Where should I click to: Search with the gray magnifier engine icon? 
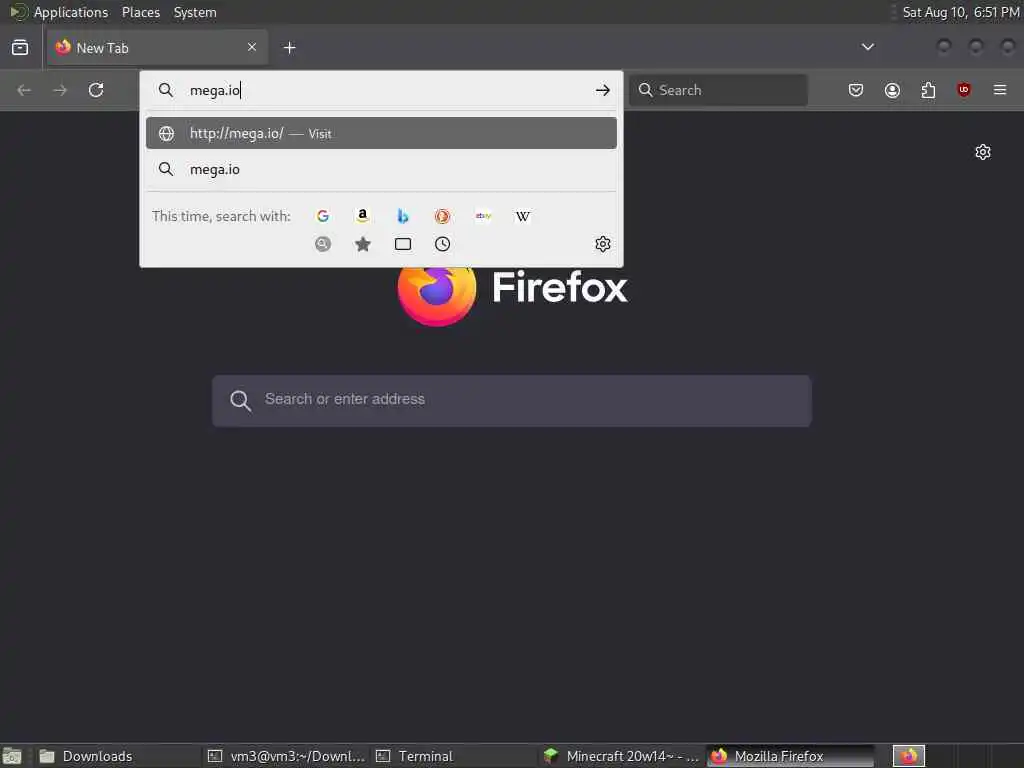323,244
